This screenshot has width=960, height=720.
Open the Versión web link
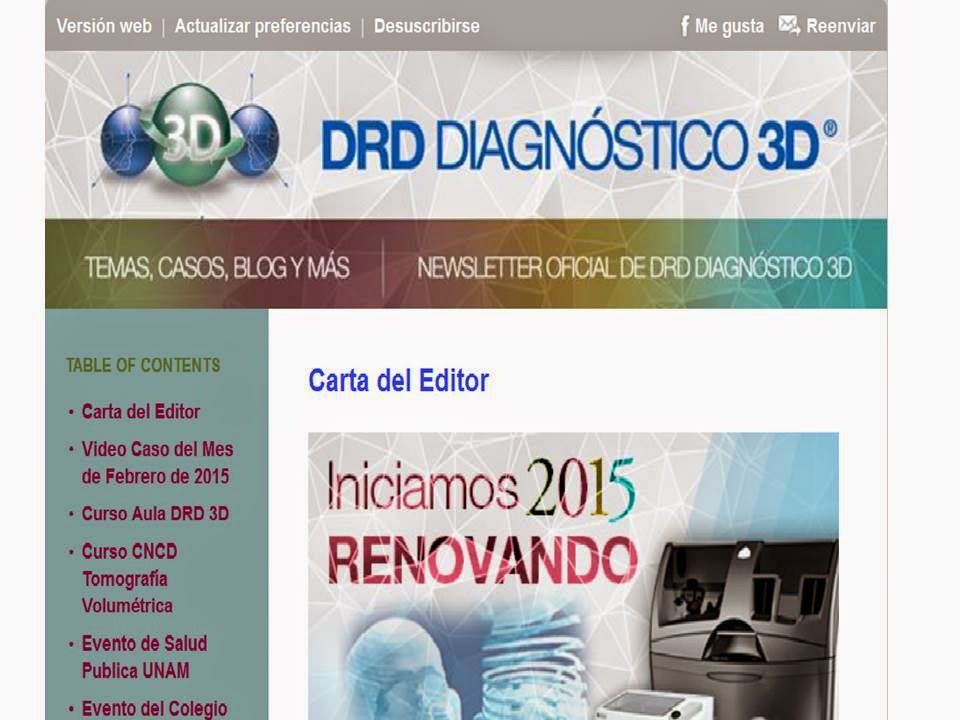click(x=103, y=27)
